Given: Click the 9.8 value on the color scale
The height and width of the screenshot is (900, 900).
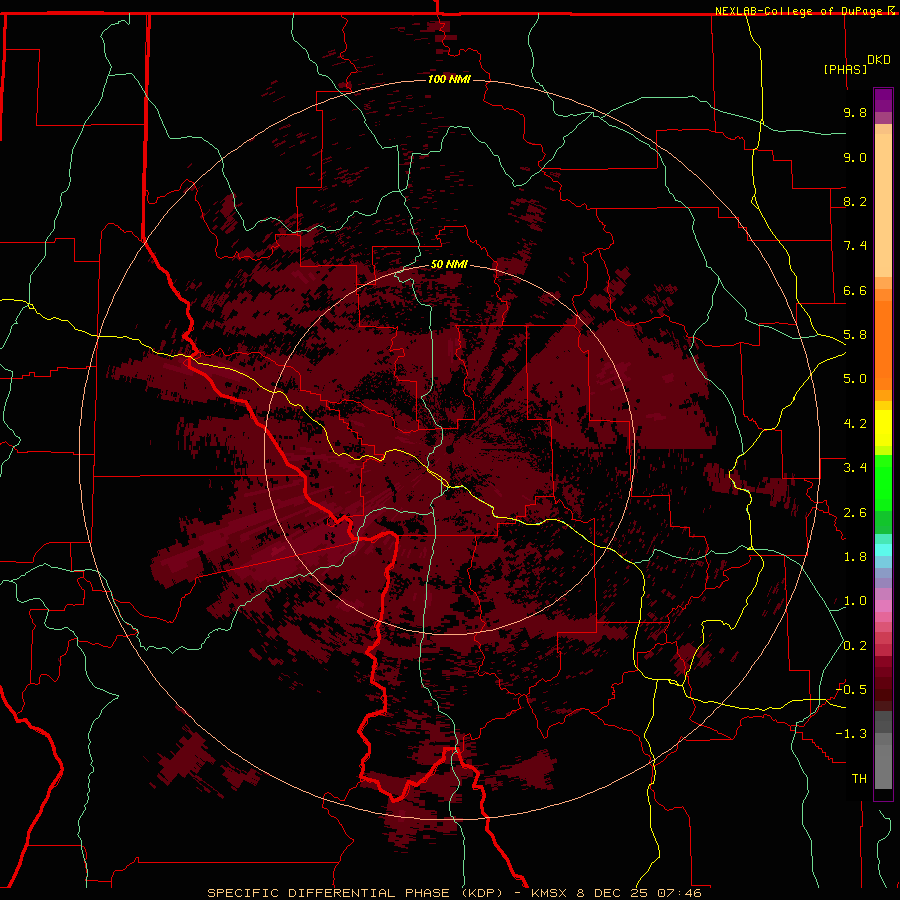Looking at the screenshot, I should click(x=855, y=112).
